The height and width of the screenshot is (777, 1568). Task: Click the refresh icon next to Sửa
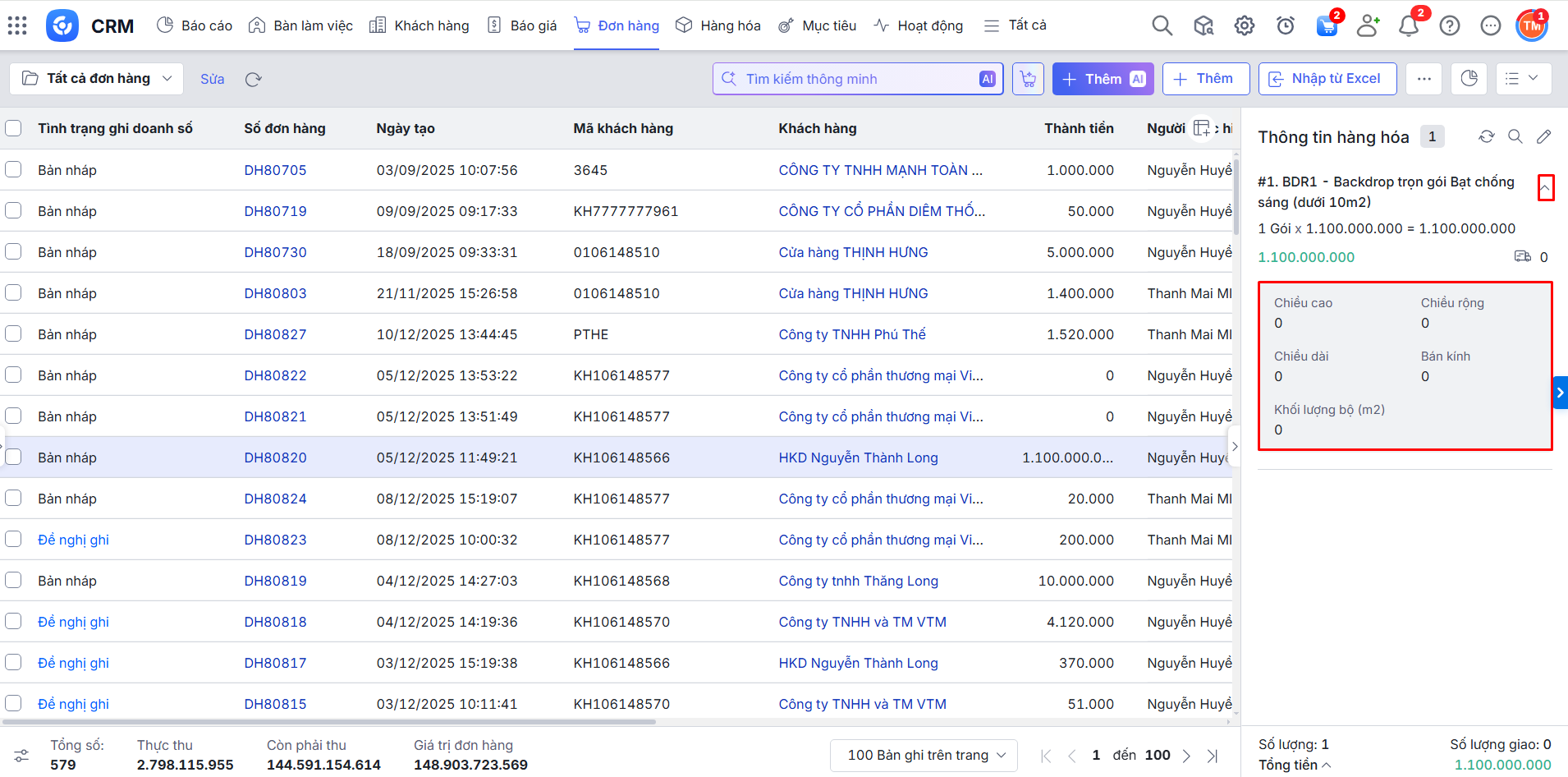pyautogui.click(x=253, y=79)
